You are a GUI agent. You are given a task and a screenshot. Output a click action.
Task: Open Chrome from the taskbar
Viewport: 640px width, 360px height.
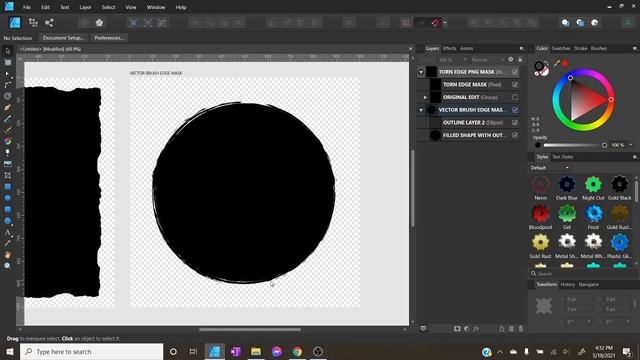click(x=297, y=351)
